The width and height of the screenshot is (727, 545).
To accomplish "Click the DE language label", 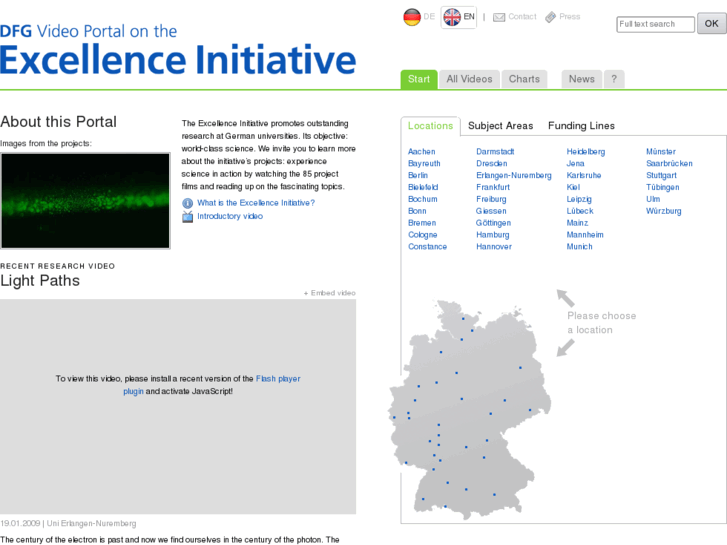I will (429, 17).
